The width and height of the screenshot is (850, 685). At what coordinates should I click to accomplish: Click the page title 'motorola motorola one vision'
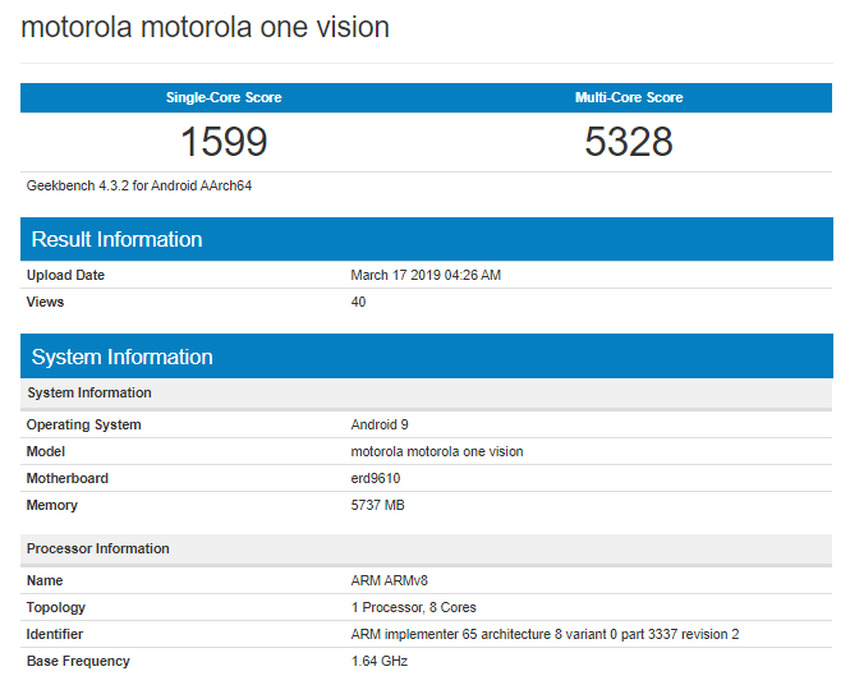tap(205, 27)
